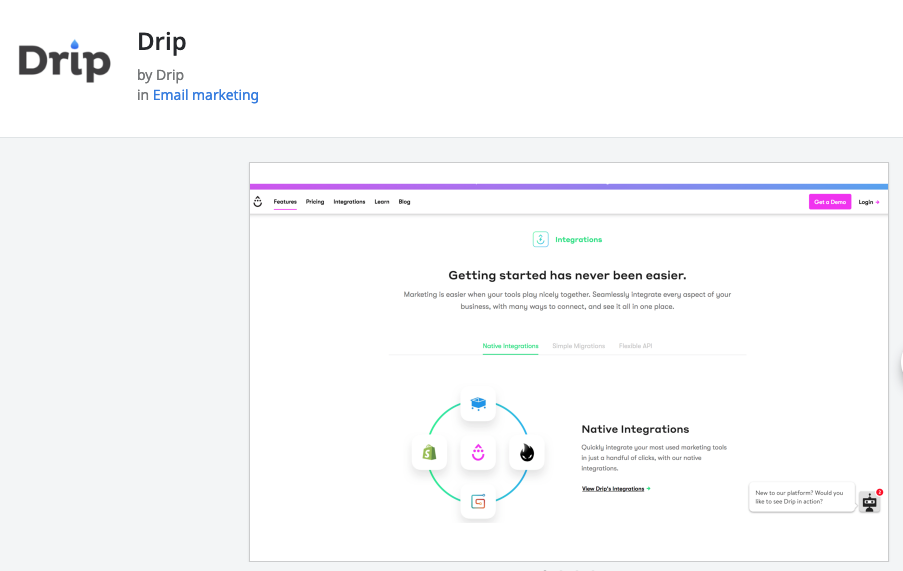Click the large Drip logo
This screenshot has width=903, height=571.
(x=64, y=60)
